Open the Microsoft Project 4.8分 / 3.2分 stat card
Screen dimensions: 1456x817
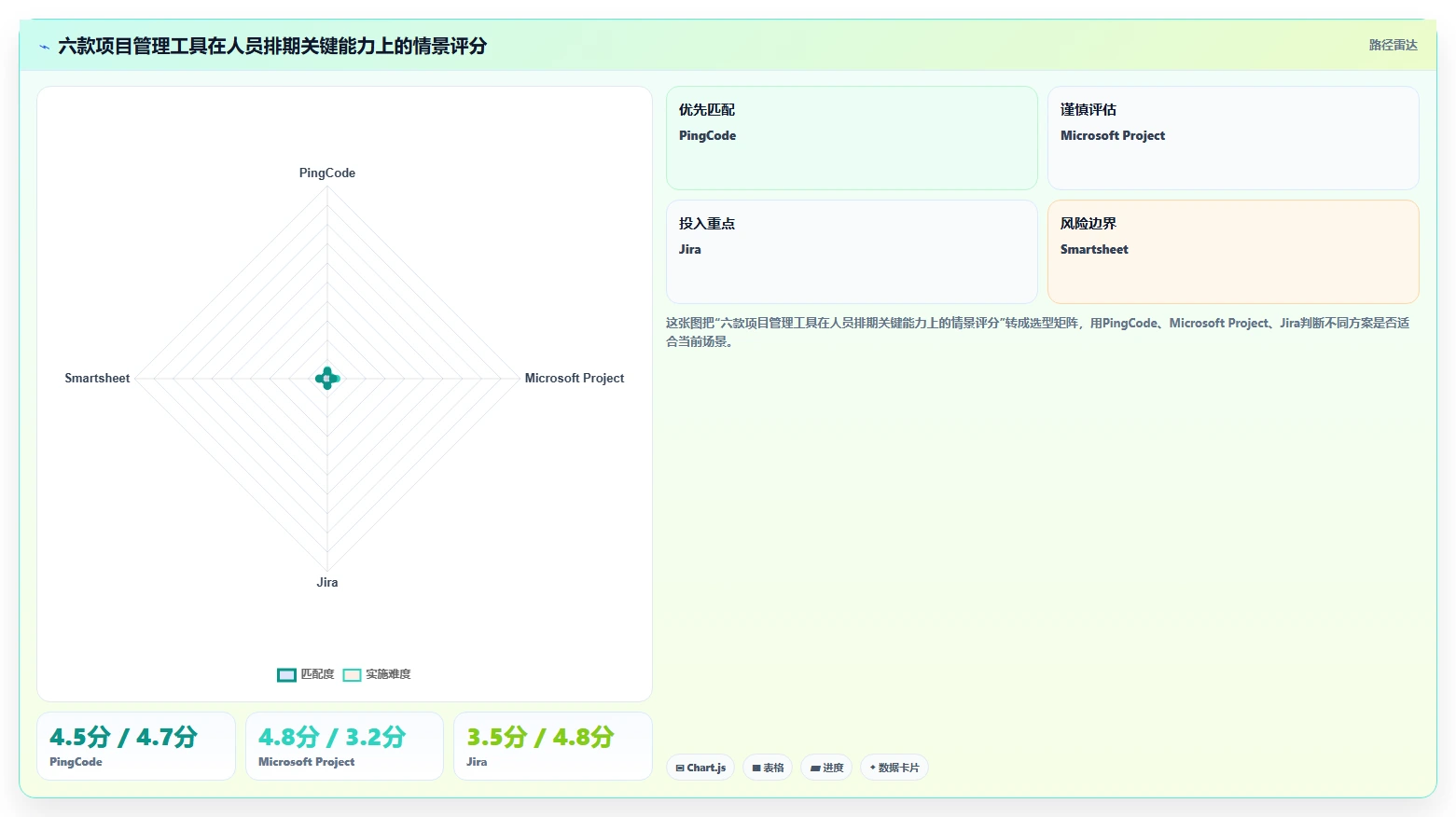click(344, 746)
